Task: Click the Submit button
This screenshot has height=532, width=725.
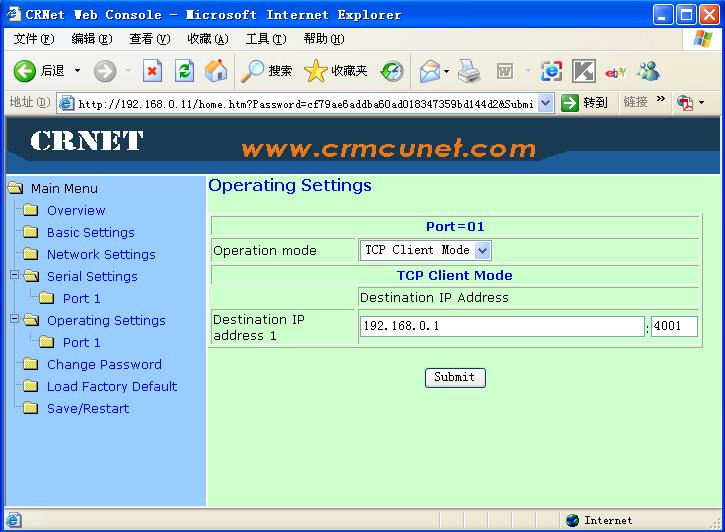Action: pos(455,377)
